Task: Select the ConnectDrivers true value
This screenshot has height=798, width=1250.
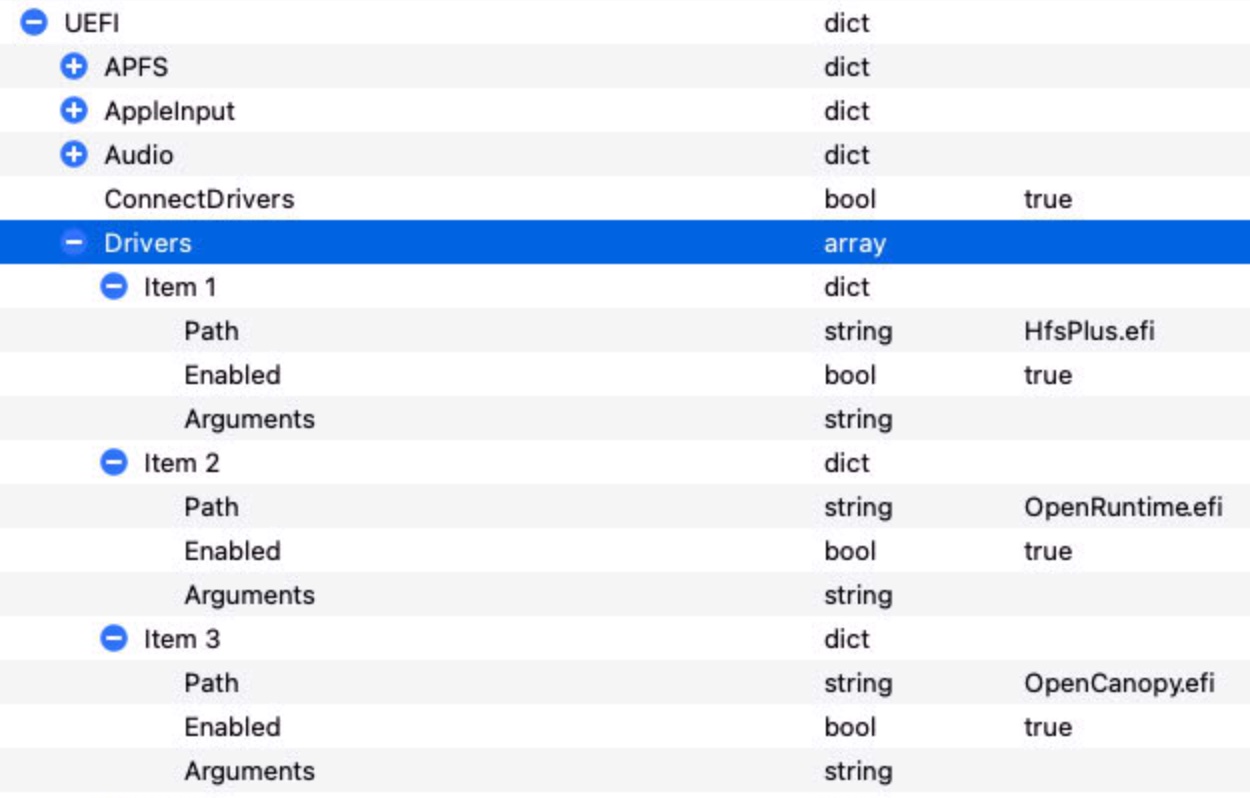Action: pyautogui.click(x=1047, y=199)
